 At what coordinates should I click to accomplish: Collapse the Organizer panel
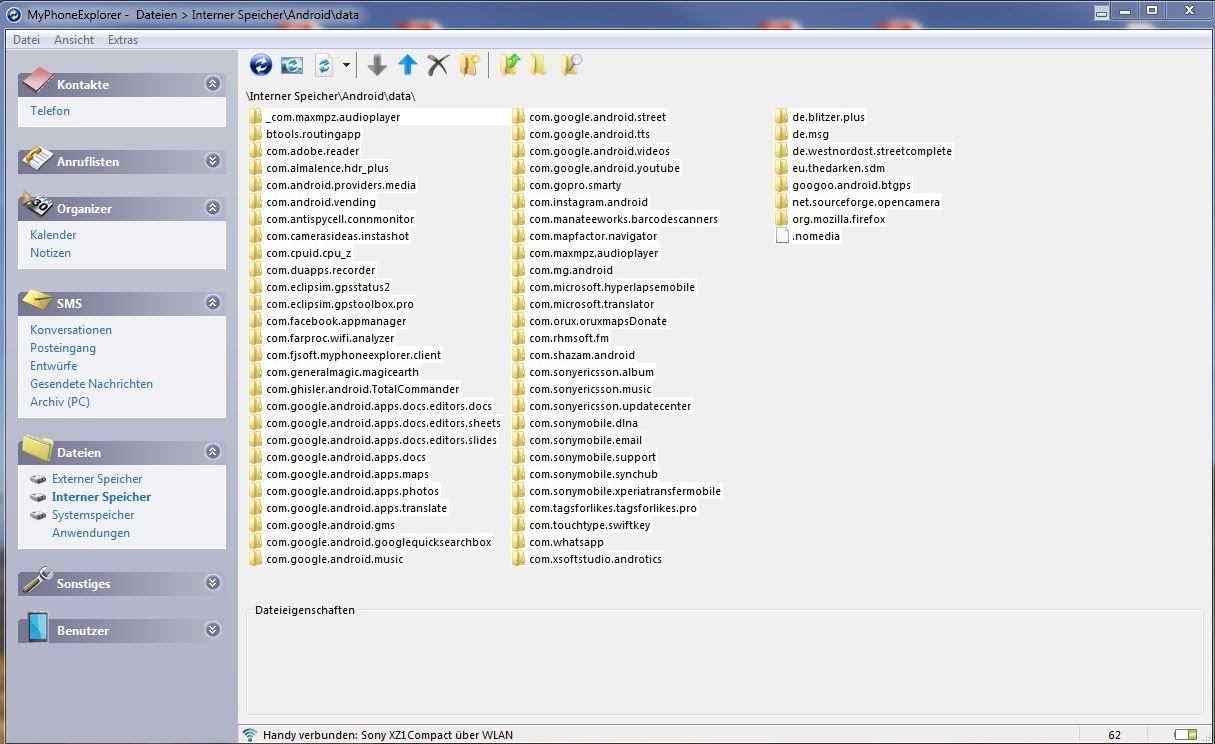pos(212,208)
